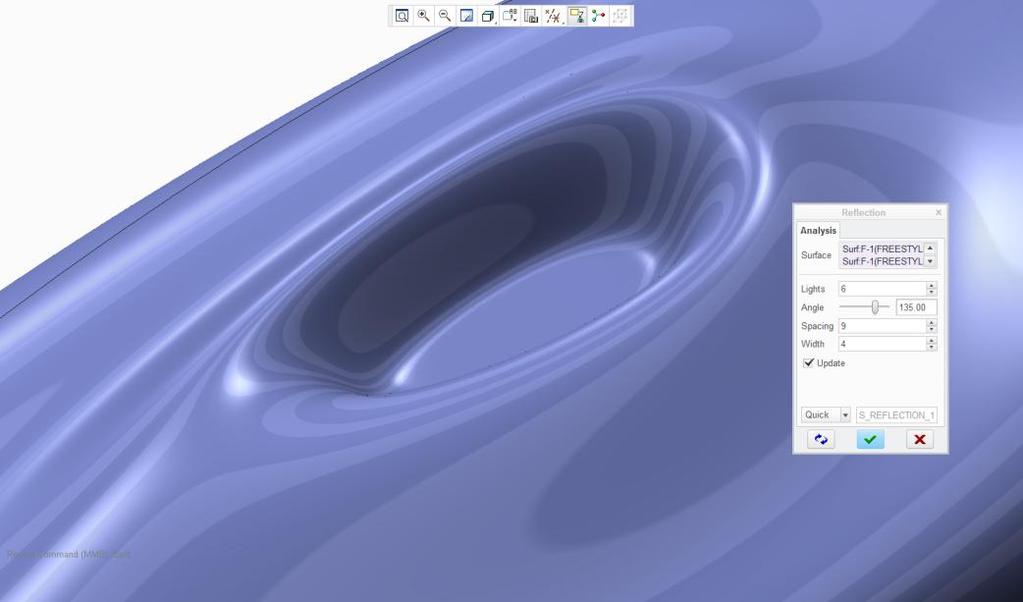Click the Refit view icon
Viewport: 1023px width, 602px height.
[x=402, y=16]
